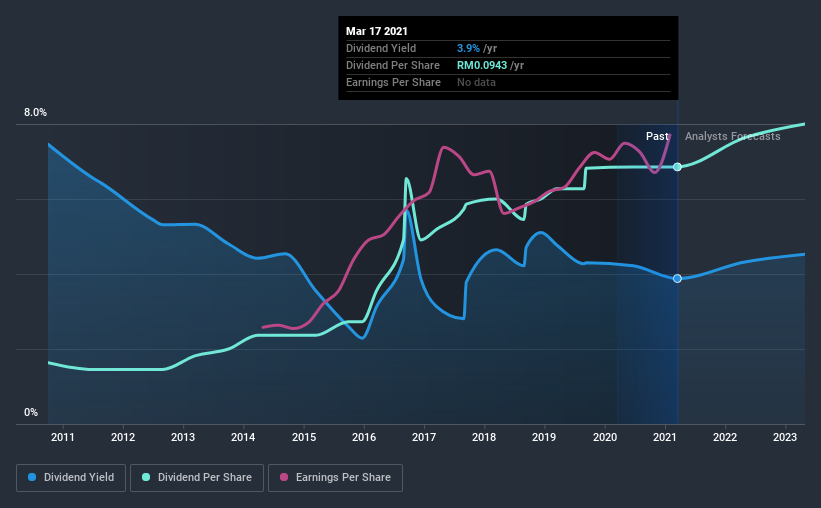
Task: Toggle the Dividend Yield legend button
Action: [71, 478]
